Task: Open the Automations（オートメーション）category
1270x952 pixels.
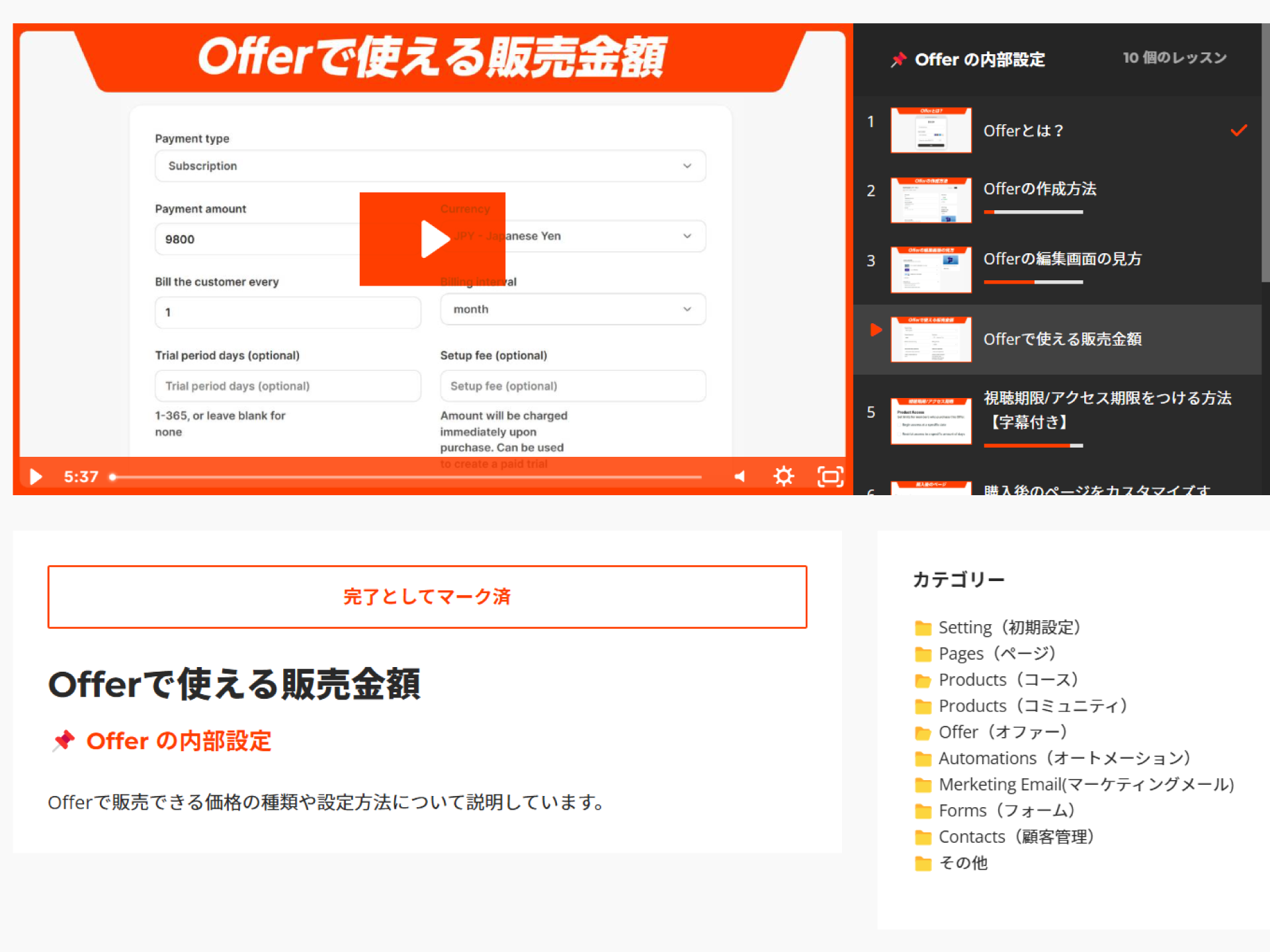Action: [x=1064, y=758]
